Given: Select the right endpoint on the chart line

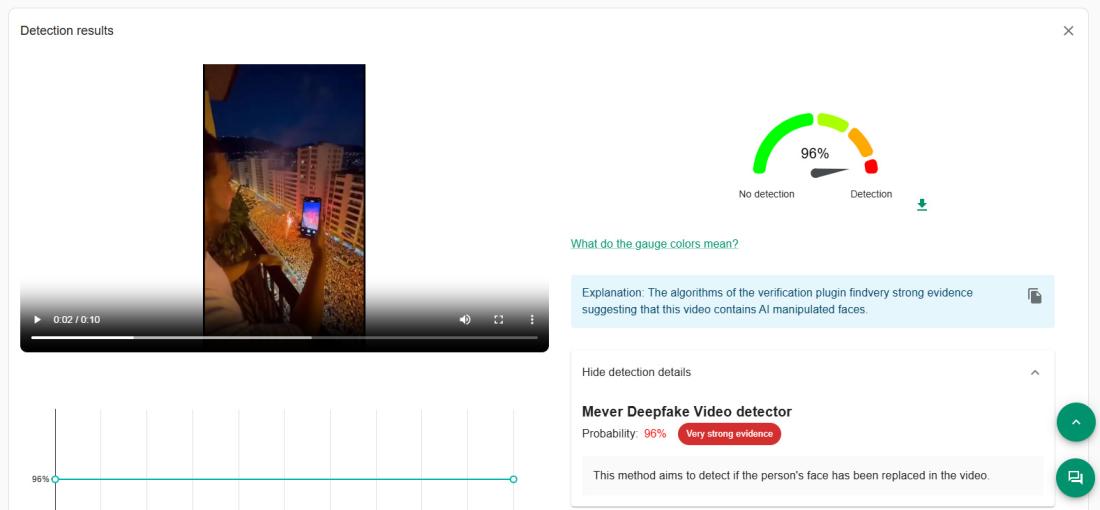Looking at the screenshot, I should click(513, 479).
